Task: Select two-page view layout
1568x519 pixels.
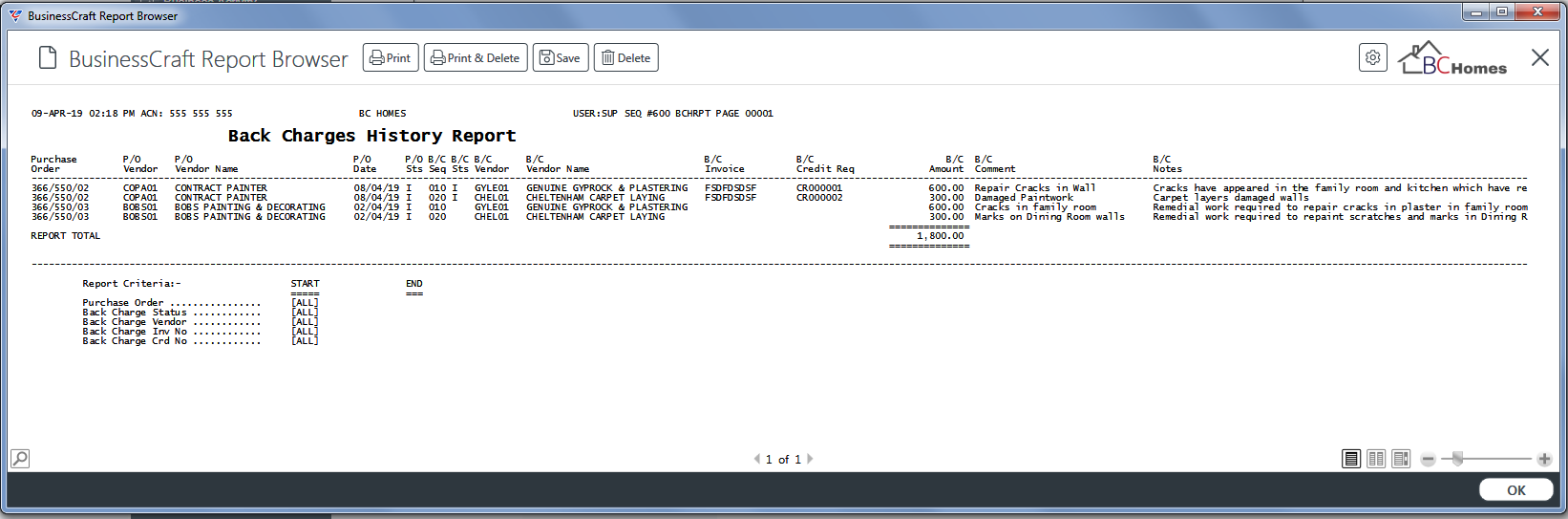Action: click(x=1376, y=459)
